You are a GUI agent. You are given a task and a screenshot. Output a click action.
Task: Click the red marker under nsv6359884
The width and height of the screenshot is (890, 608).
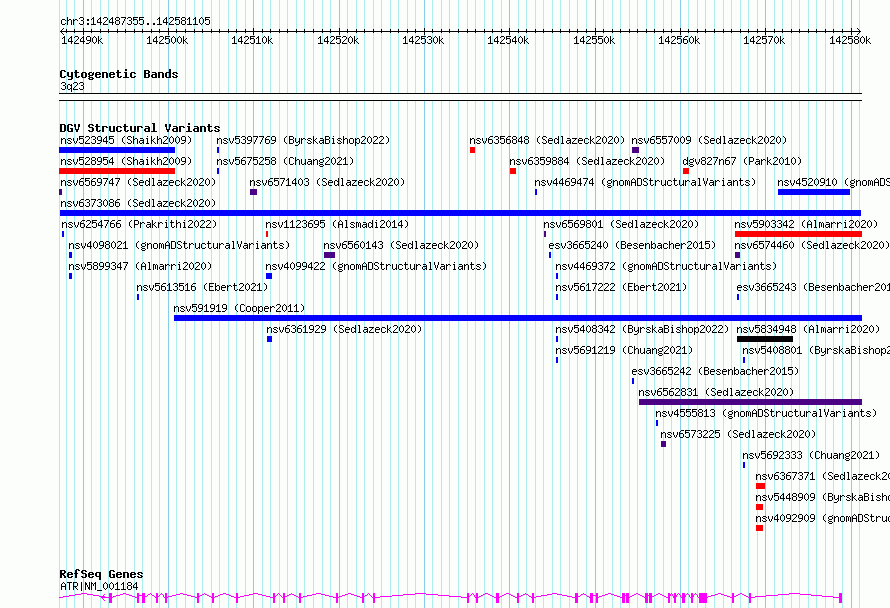tap(513, 171)
